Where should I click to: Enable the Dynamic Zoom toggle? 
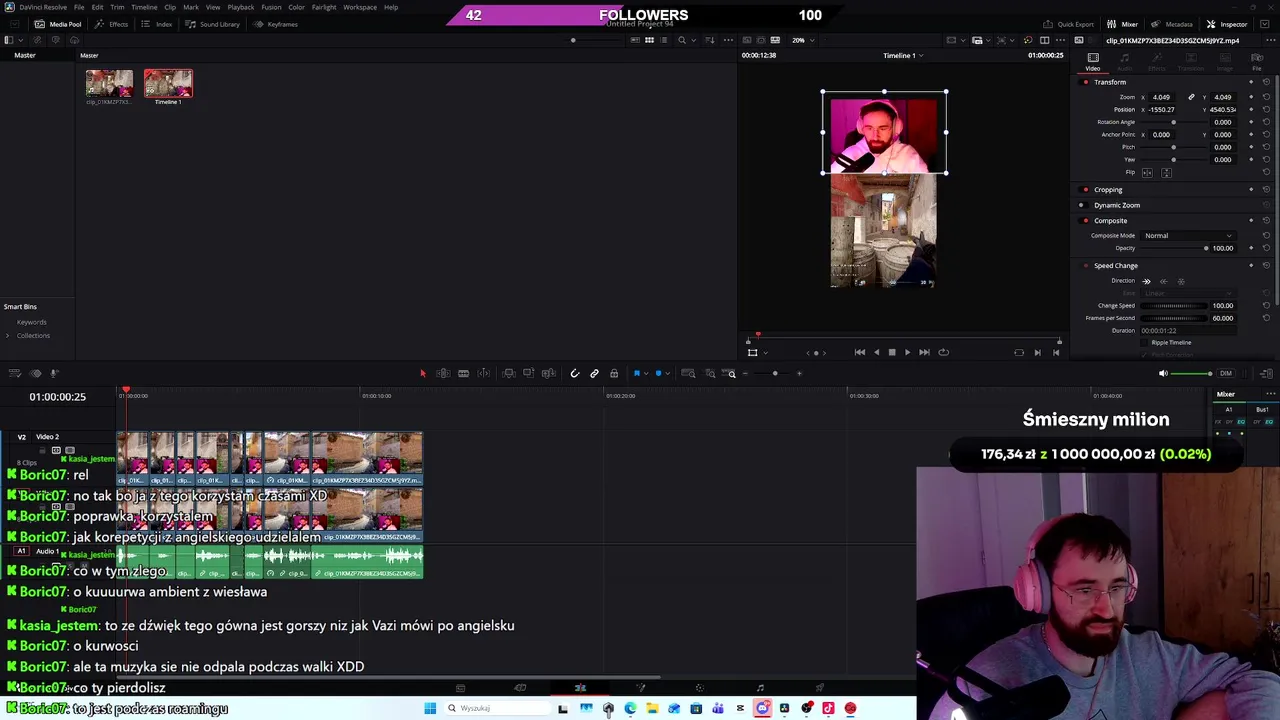pyautogui.click(x=1081, y=205)
